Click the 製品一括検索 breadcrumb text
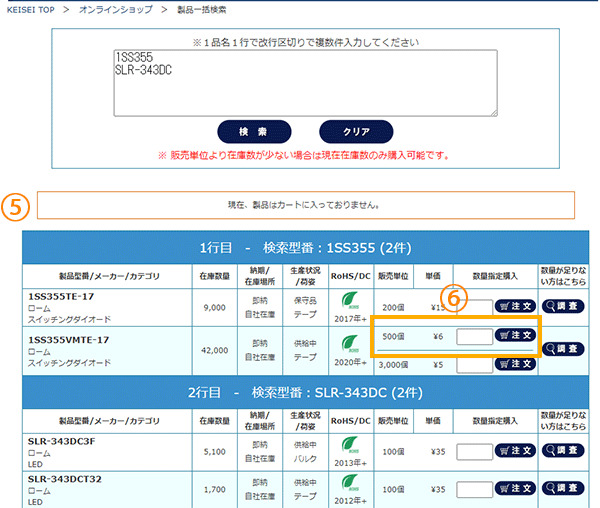The height and width of the screenshot is (508, 600). 202,10
